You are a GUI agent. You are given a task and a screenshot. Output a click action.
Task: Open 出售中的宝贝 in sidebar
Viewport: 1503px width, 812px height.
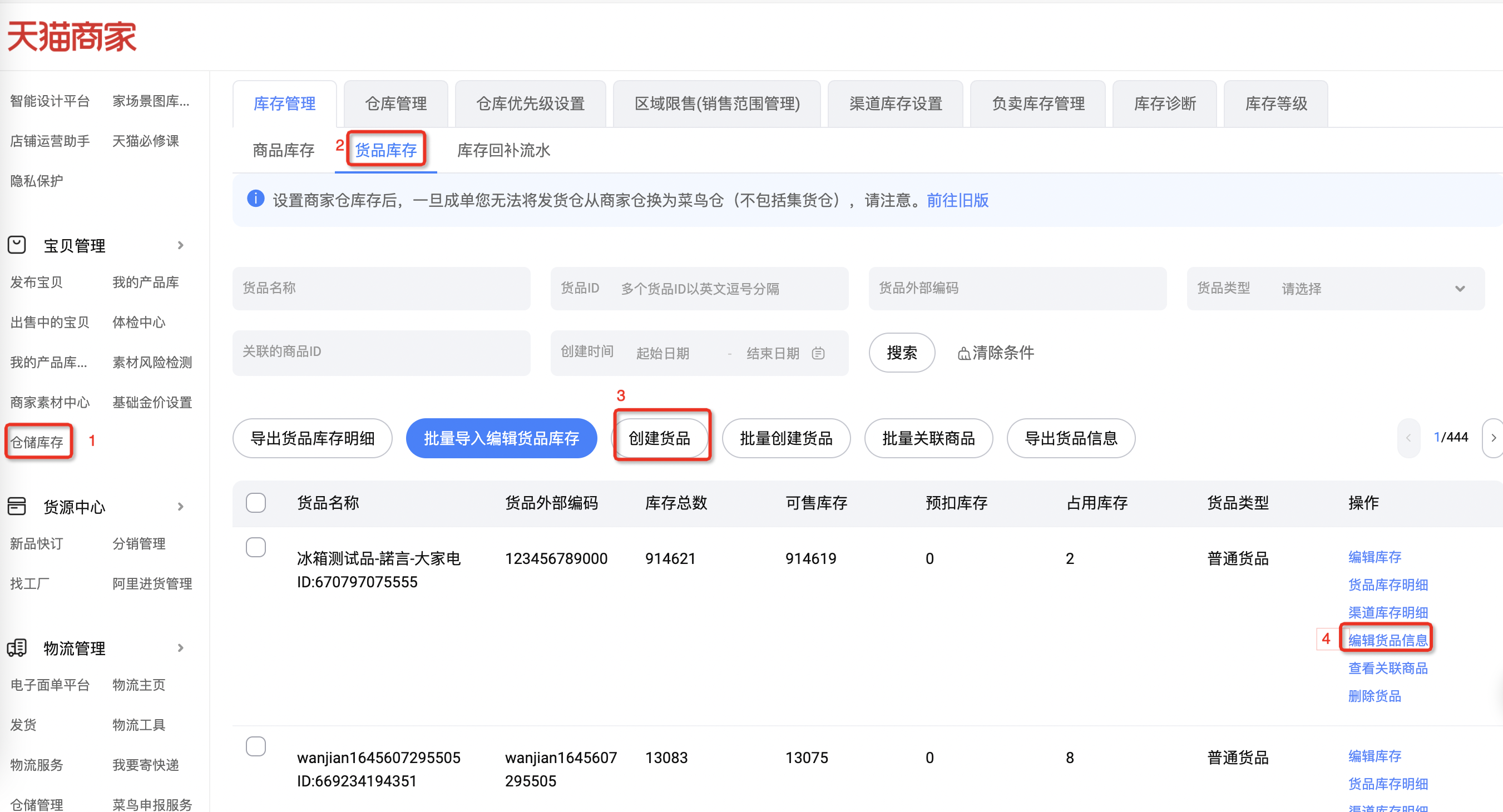click(x=50, y=323)
